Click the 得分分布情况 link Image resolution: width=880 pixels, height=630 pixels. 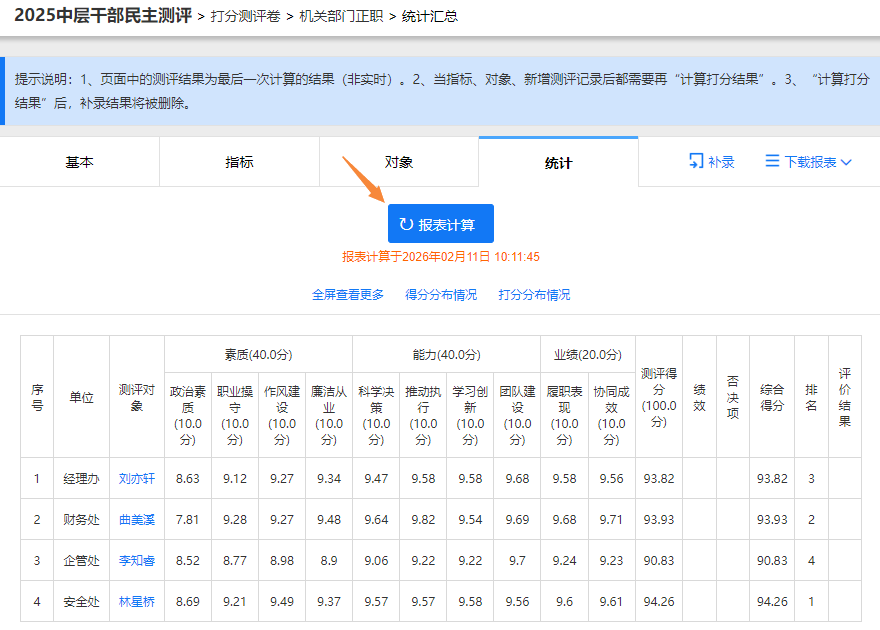tap(441, 295)
